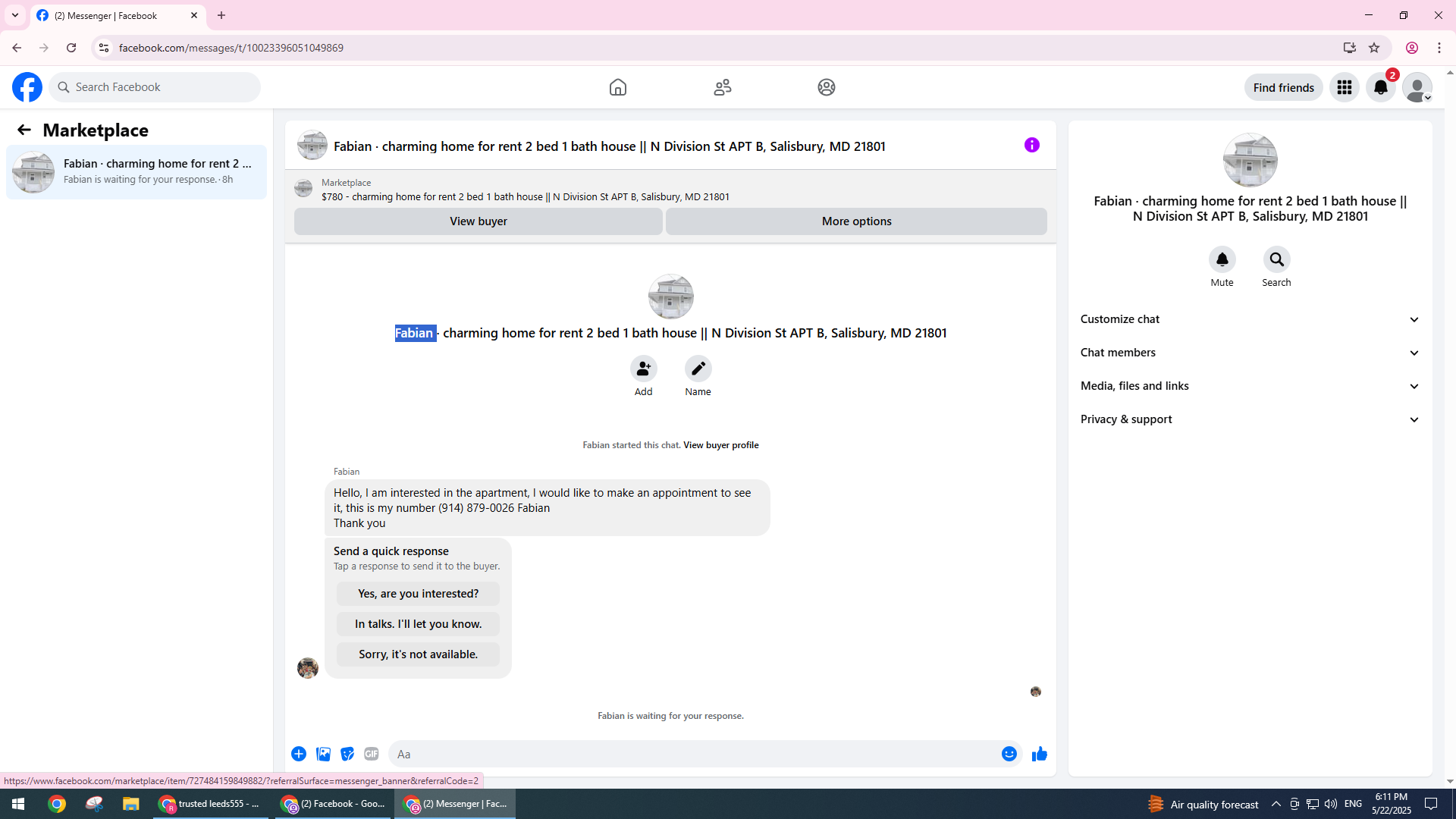This screenshot has width=1456, height=819.
Task: Click Find friends button
Action: coord(1284,87)
